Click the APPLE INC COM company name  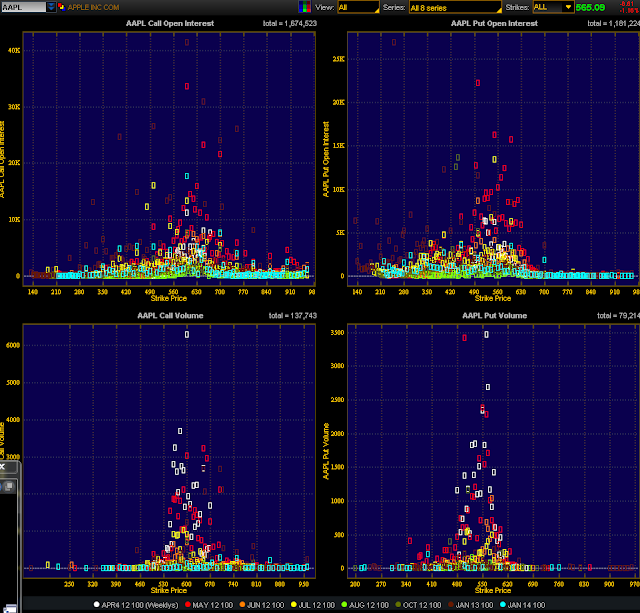tap(93, 7)
